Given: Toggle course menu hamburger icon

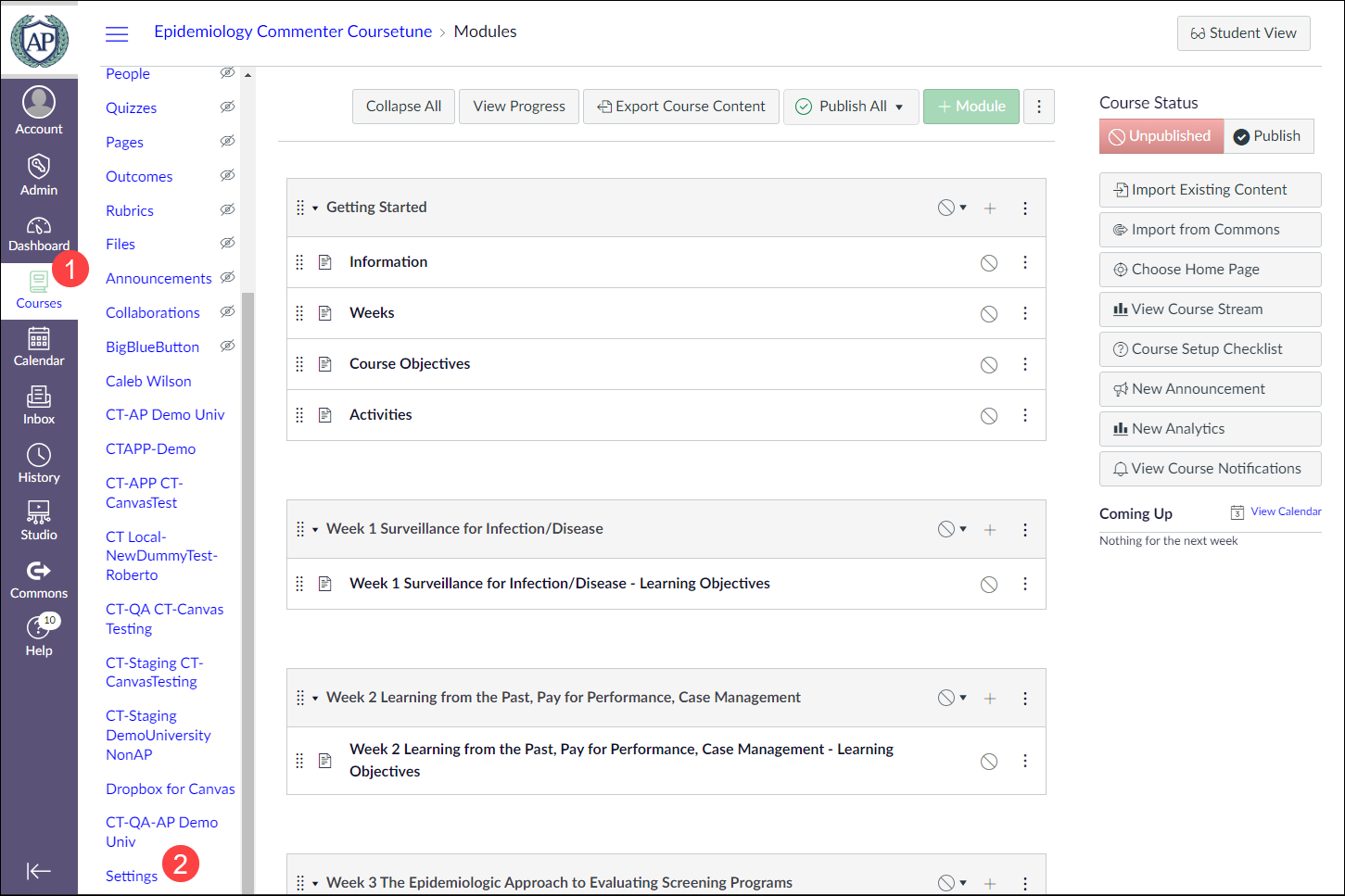Looking at the screenshot, I should point(117,34).
